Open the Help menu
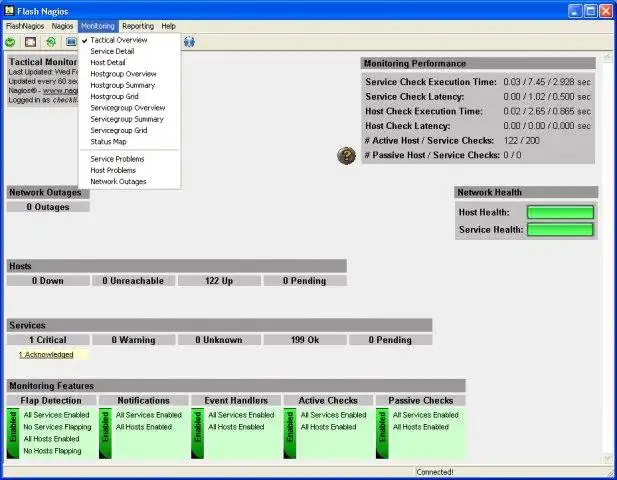The height and width of the screenshot is (480, 617). pos(168,26)
